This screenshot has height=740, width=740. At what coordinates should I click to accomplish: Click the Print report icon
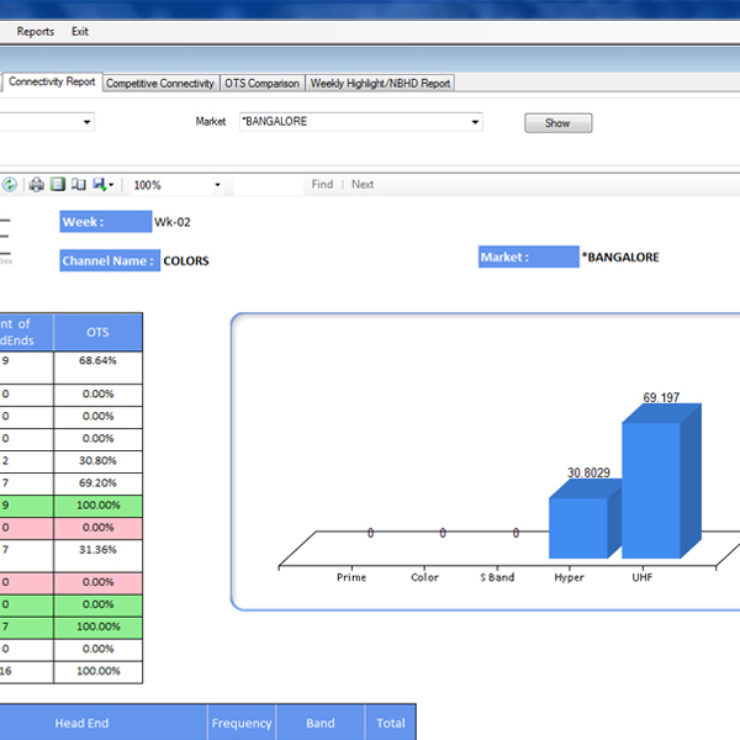click(x=36, y=185)
